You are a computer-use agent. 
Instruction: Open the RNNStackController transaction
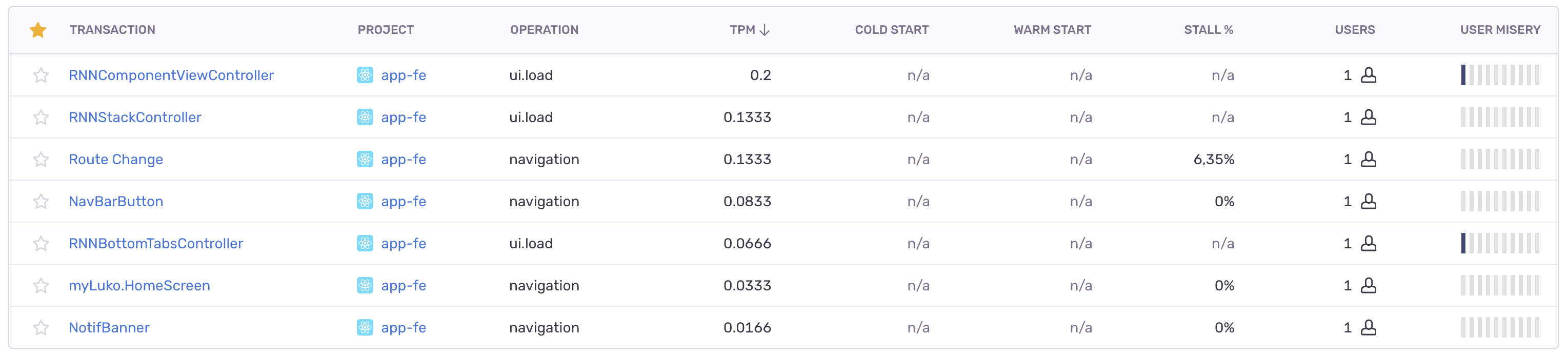click(135, 117)
